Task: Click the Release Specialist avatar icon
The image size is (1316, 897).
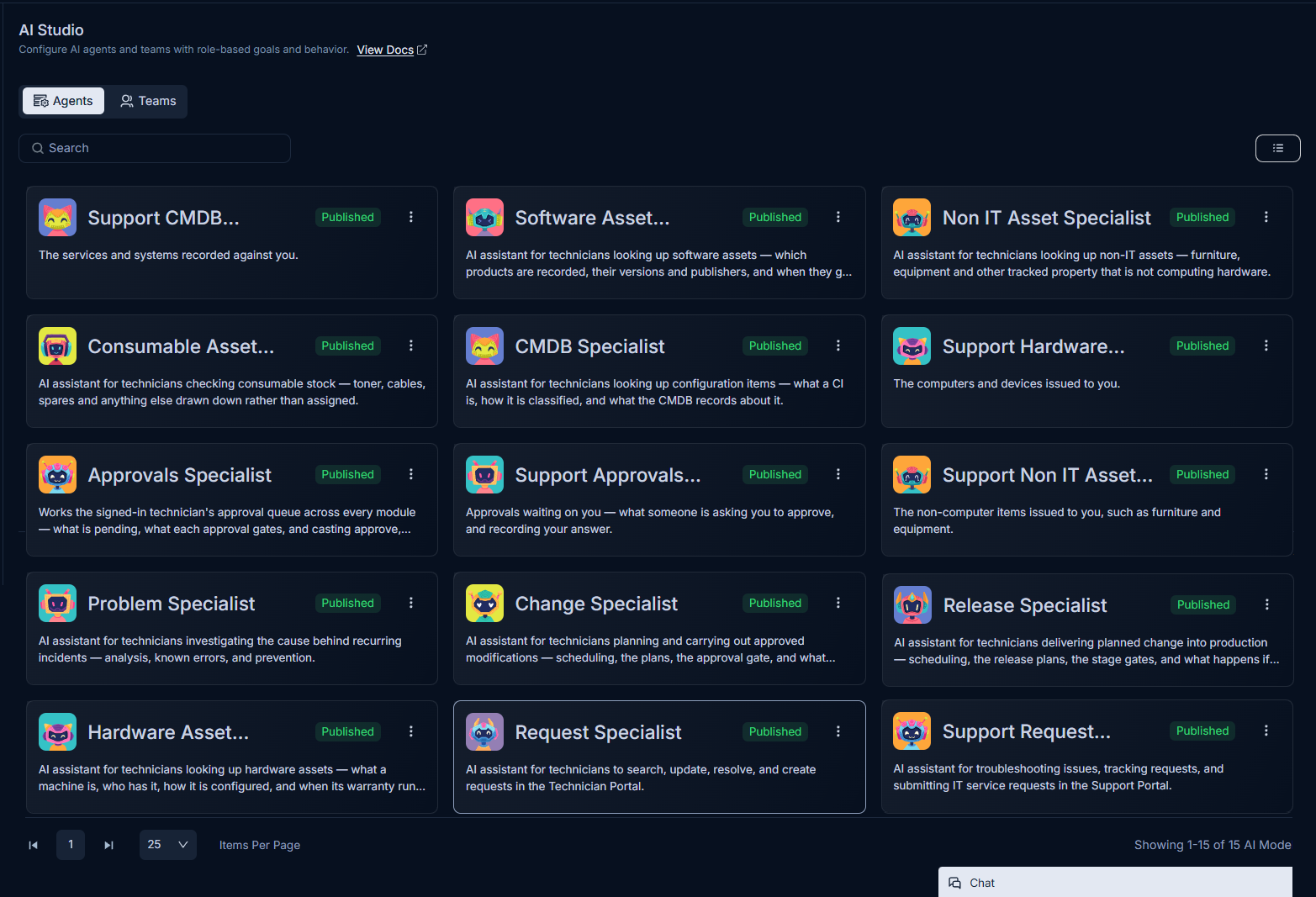Action: (x=912, y=605)
